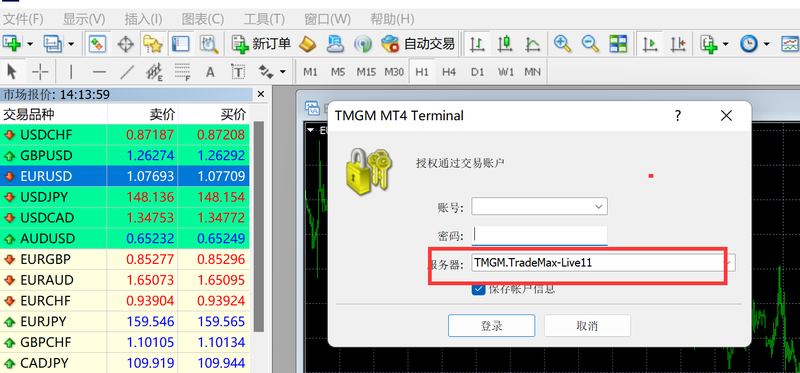Select the crosshair tool
This screenshot has height=373, width=800.
coord(40,72)
